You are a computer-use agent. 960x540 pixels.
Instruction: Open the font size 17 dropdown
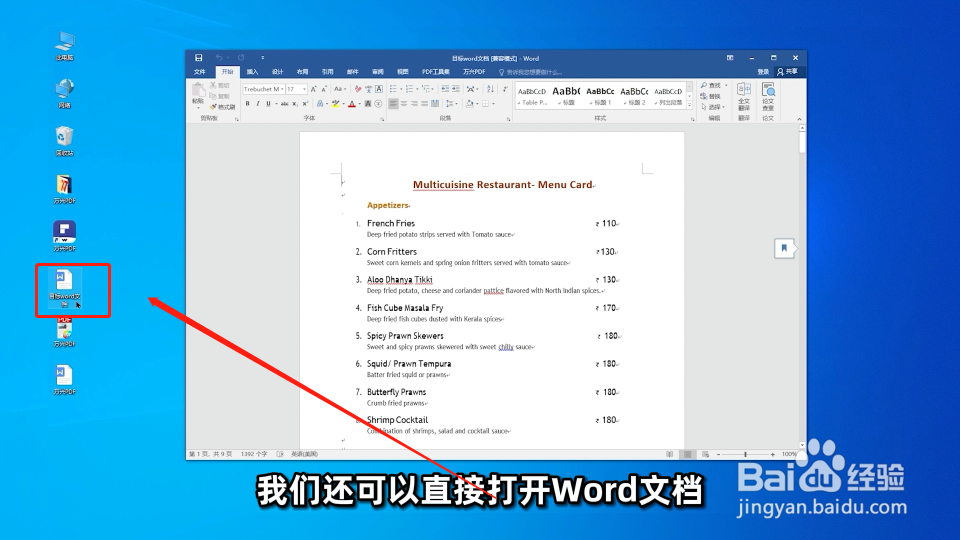[304, 89]
